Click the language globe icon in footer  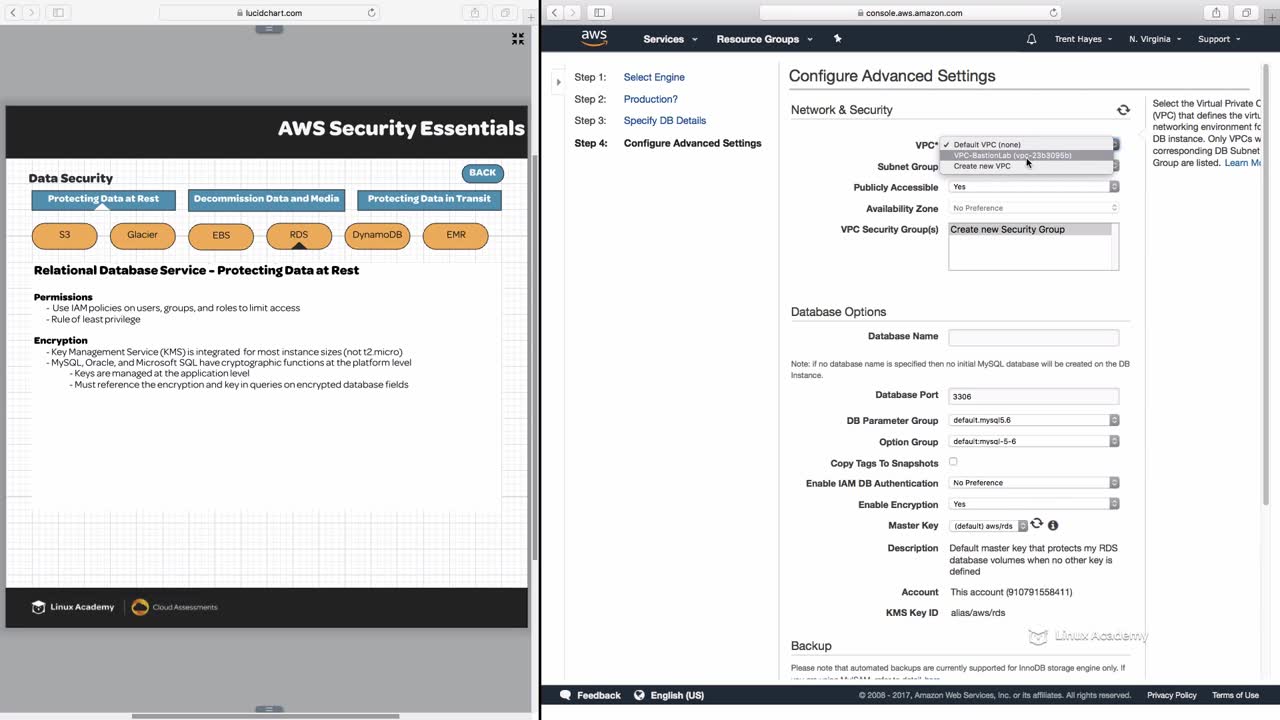point(639,695)
